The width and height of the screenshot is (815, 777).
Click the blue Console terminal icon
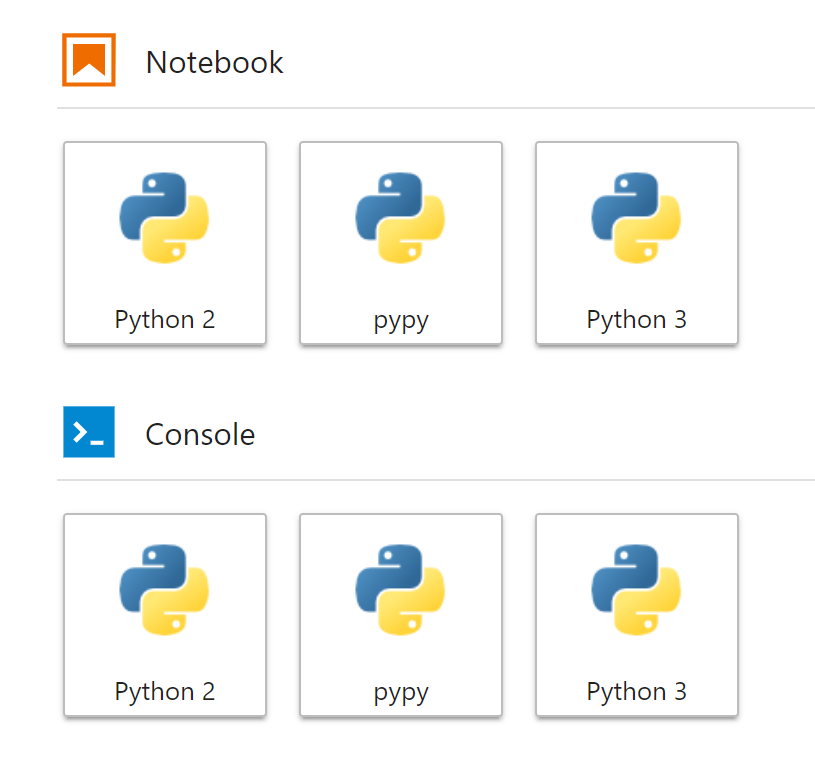89,433
